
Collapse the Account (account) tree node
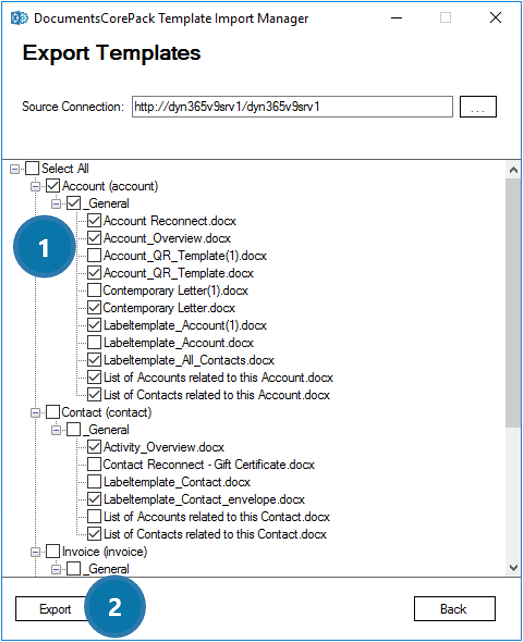point(36,186)
